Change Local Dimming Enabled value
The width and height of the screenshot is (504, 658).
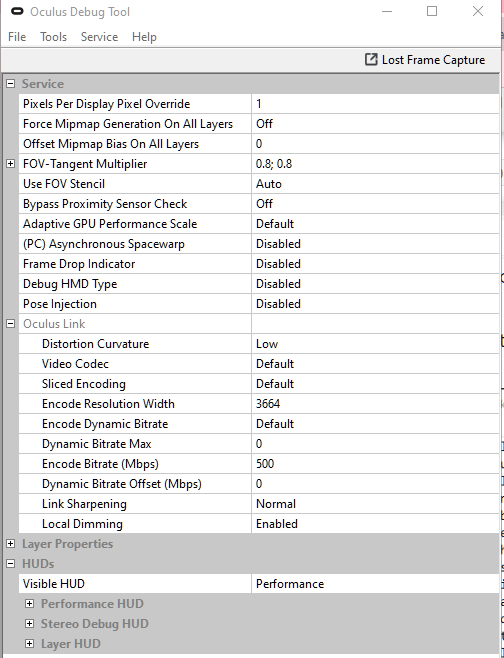coord(375,524)
